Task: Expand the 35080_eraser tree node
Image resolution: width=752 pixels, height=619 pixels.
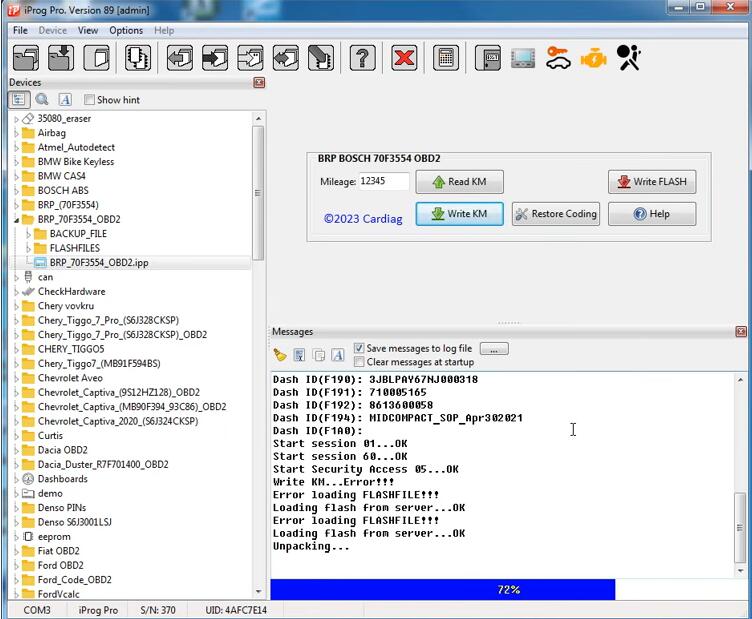Action: click(16, 119)
